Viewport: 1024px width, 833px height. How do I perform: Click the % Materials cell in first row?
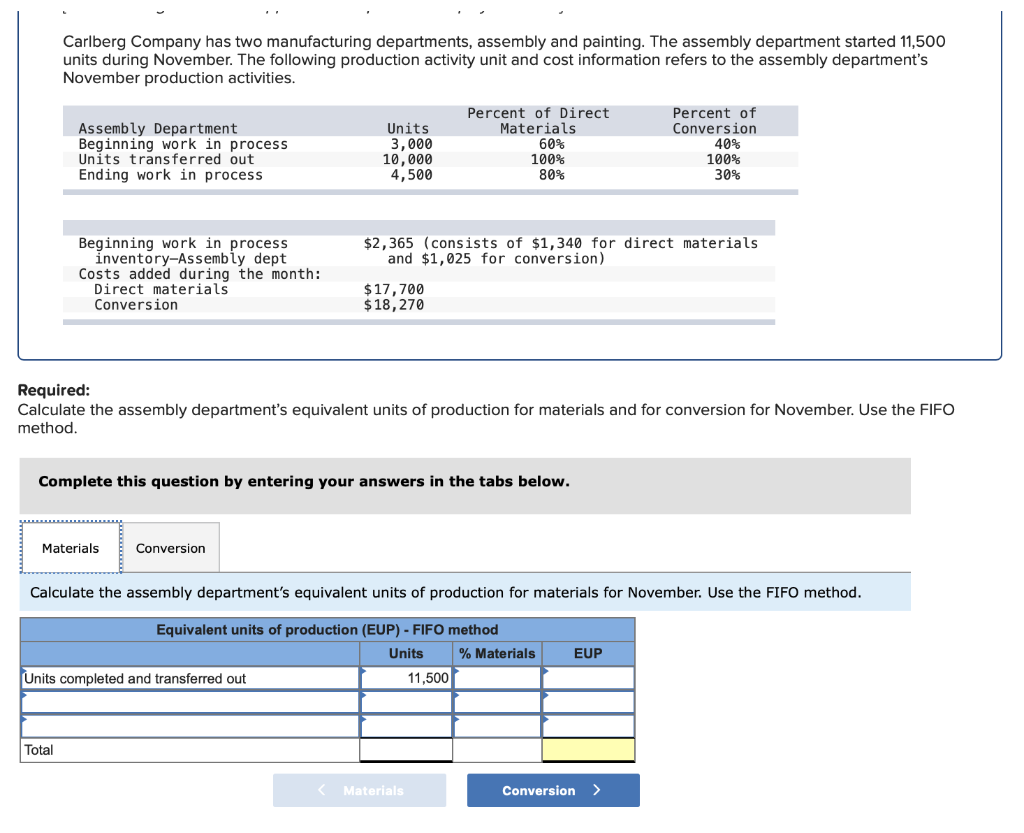(x=500, y=677)
